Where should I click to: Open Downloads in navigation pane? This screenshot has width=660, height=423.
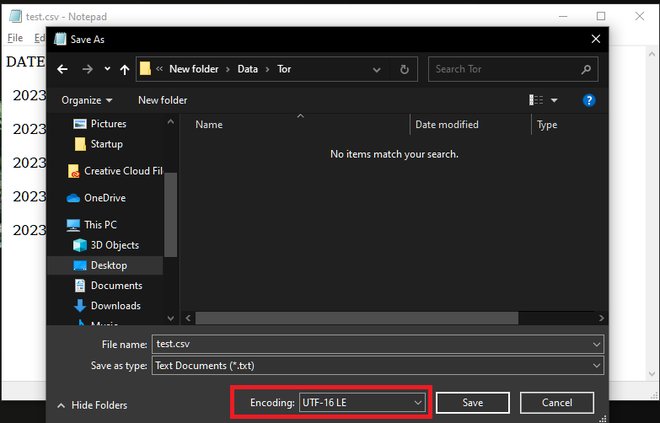116,306
